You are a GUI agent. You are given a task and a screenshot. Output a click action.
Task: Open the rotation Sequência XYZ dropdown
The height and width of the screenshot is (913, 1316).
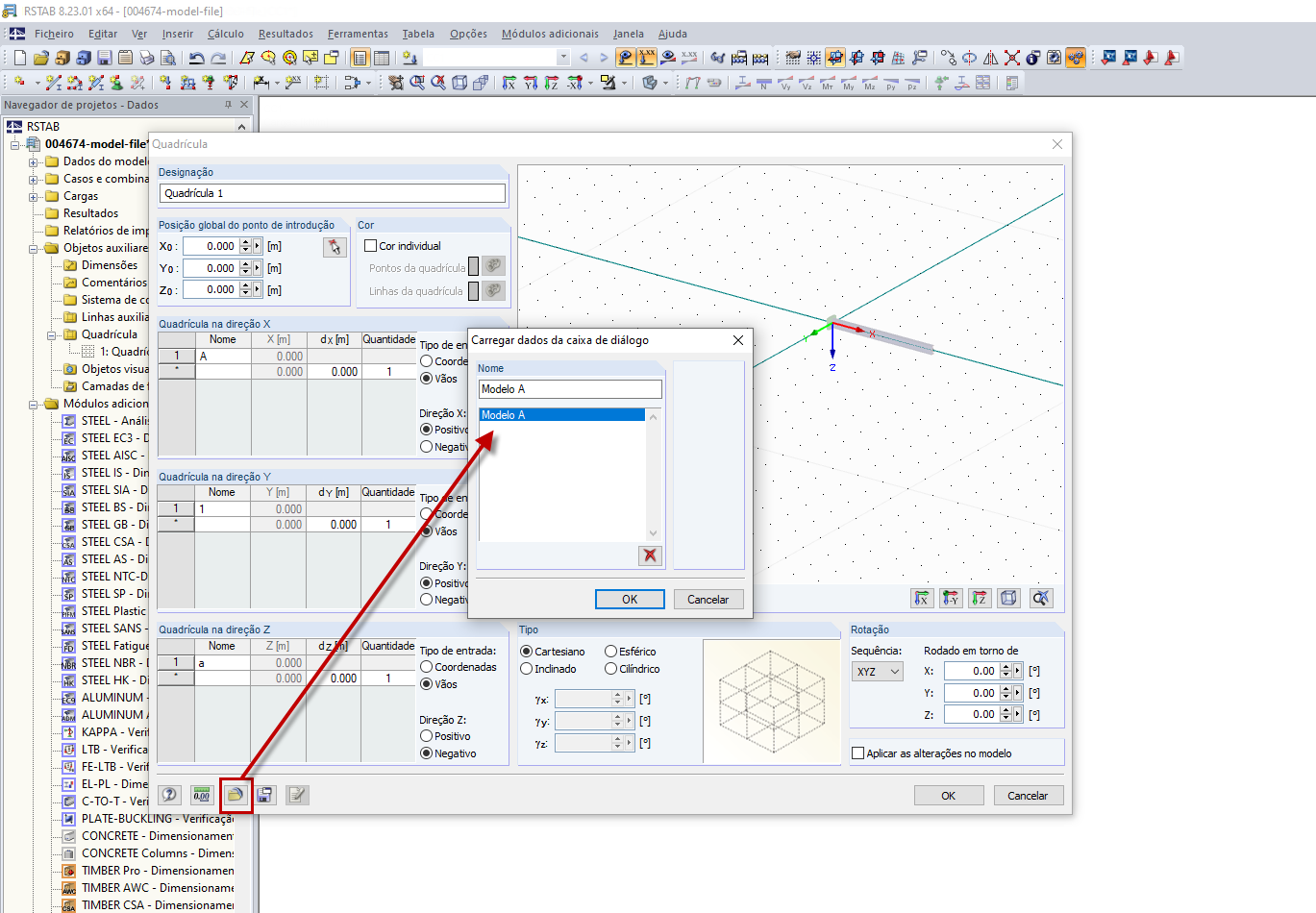878,672
